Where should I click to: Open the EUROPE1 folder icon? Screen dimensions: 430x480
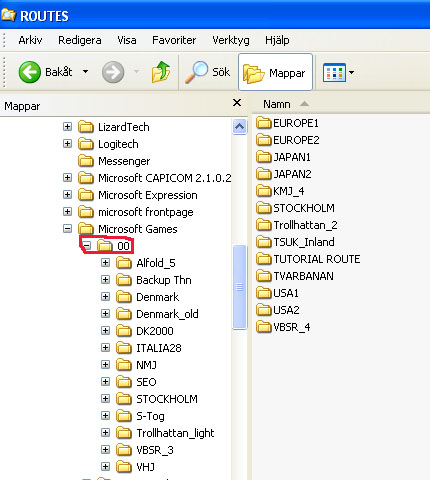[x=264, y=123]
